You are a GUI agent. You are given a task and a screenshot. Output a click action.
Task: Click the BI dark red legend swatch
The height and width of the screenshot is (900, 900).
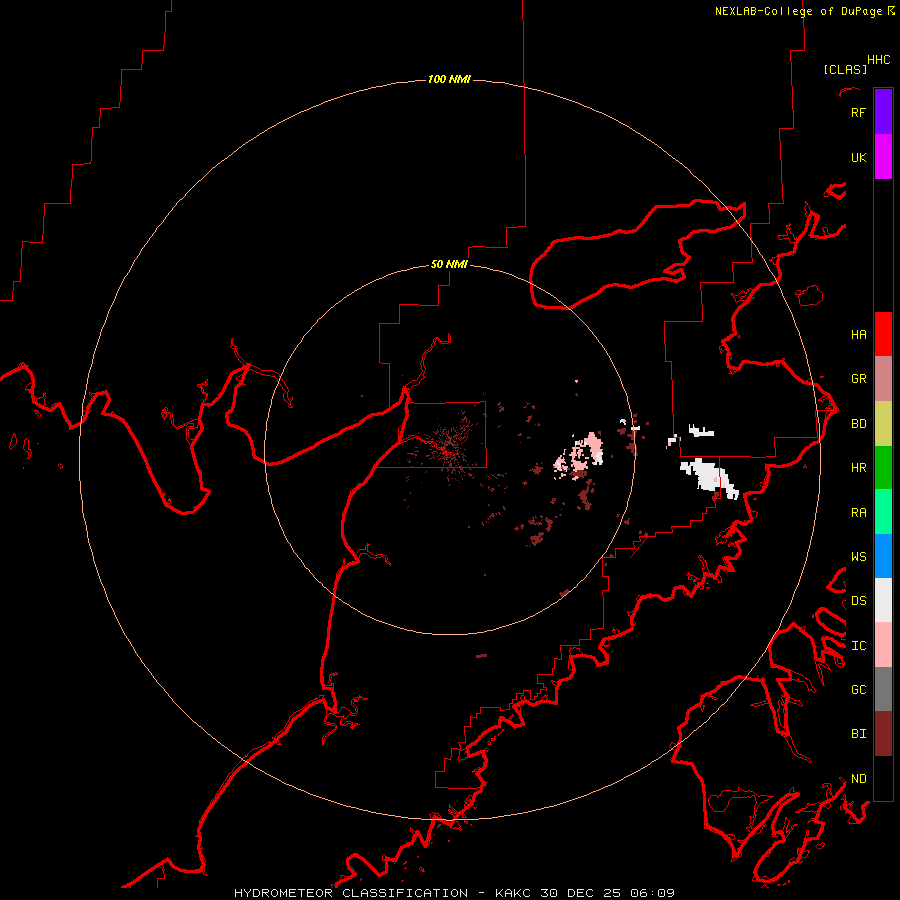[x=883, y=734]
